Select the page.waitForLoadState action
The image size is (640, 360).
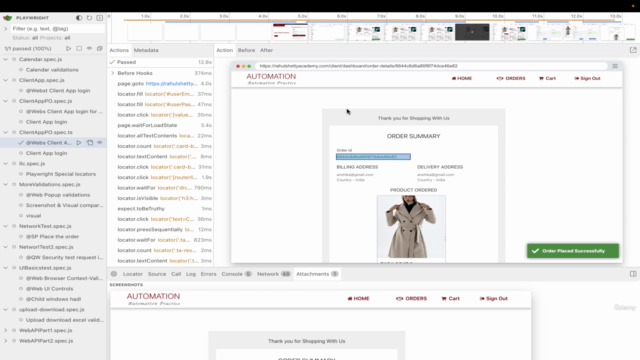pos(161,125)
